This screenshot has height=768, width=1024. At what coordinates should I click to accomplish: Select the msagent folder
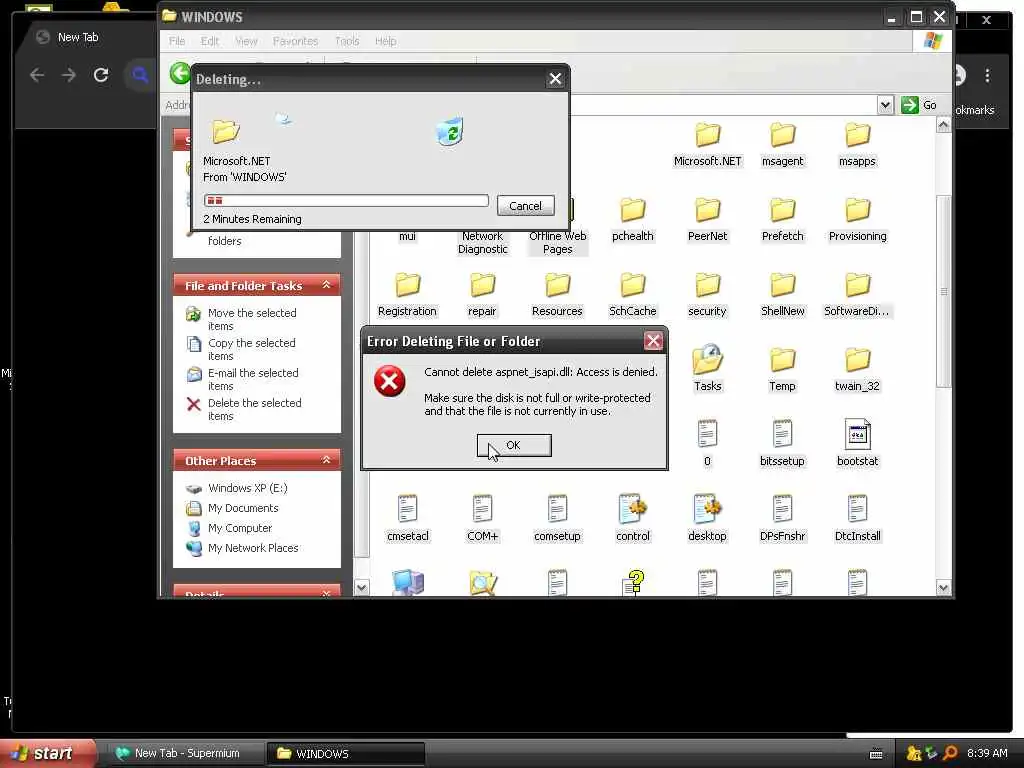782,145
